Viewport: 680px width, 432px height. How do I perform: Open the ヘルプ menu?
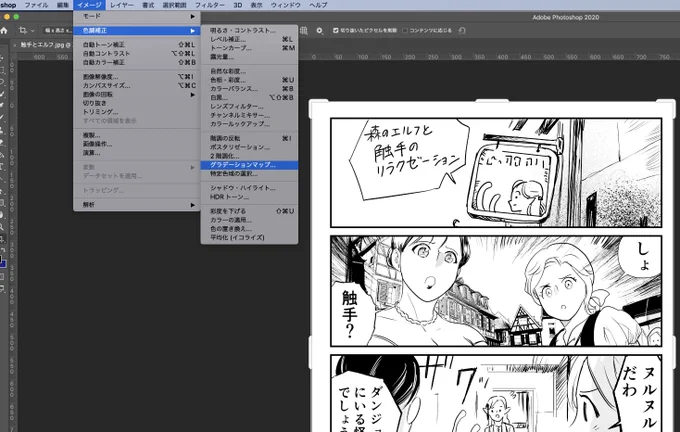[x=318, y=5]
